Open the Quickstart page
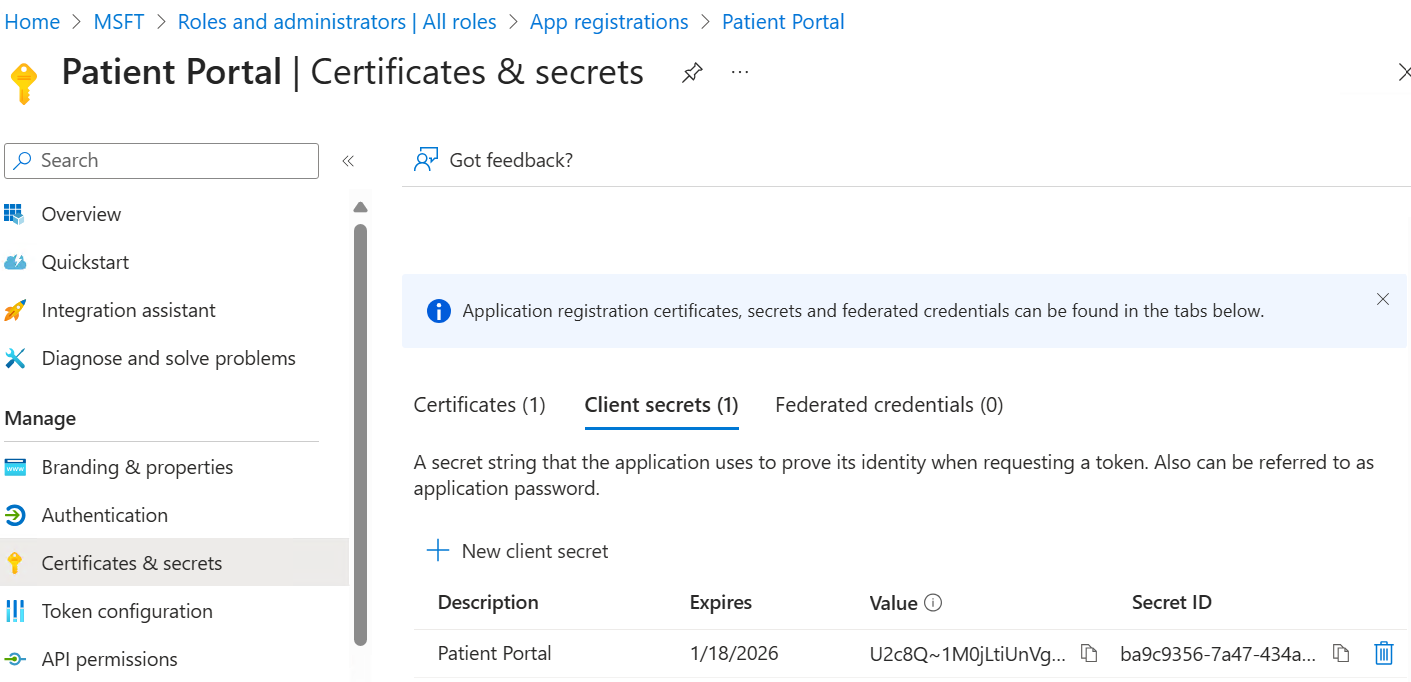 [x=85, y=262]
